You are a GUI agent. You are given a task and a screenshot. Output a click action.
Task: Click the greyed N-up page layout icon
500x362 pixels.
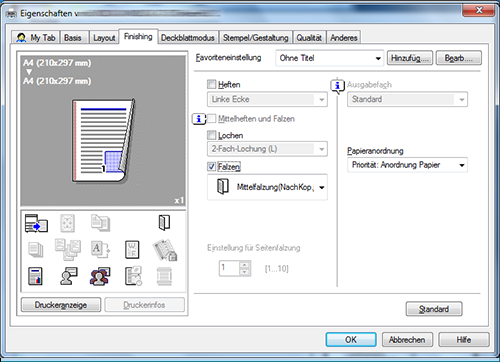67,223
